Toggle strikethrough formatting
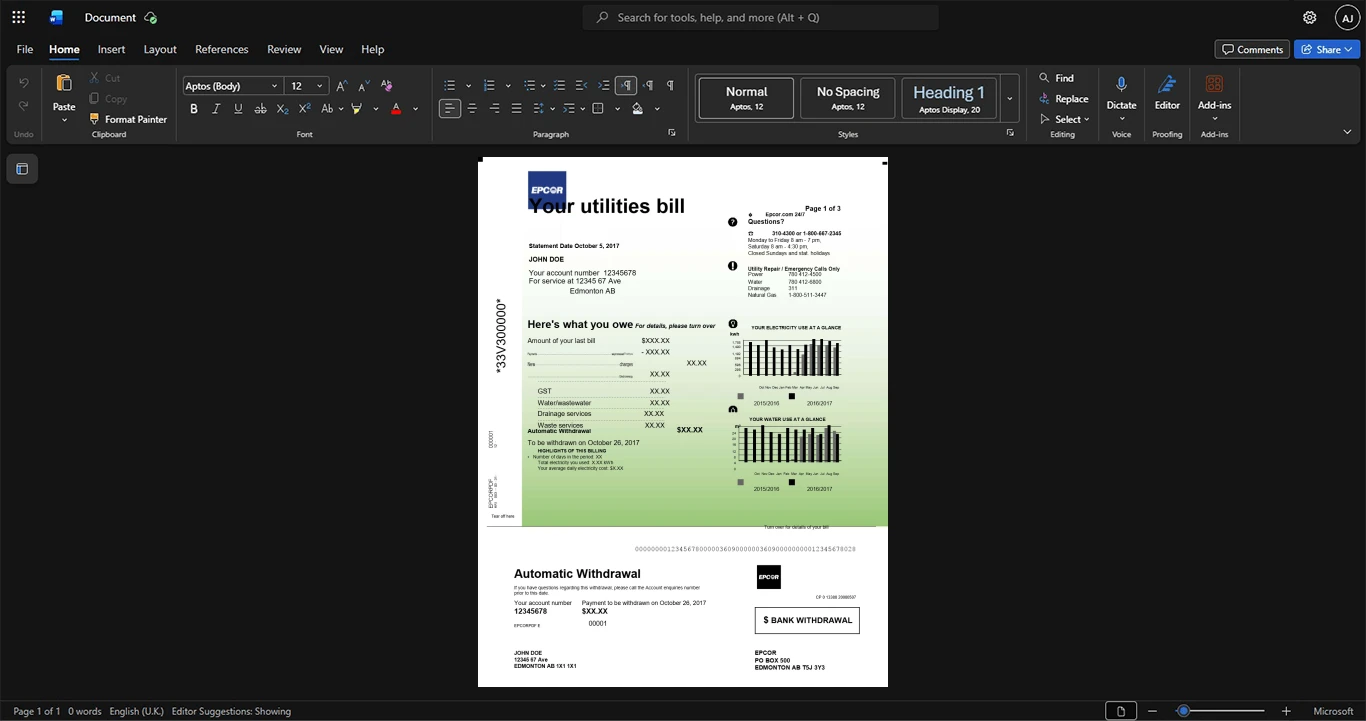 coord(260,108)
